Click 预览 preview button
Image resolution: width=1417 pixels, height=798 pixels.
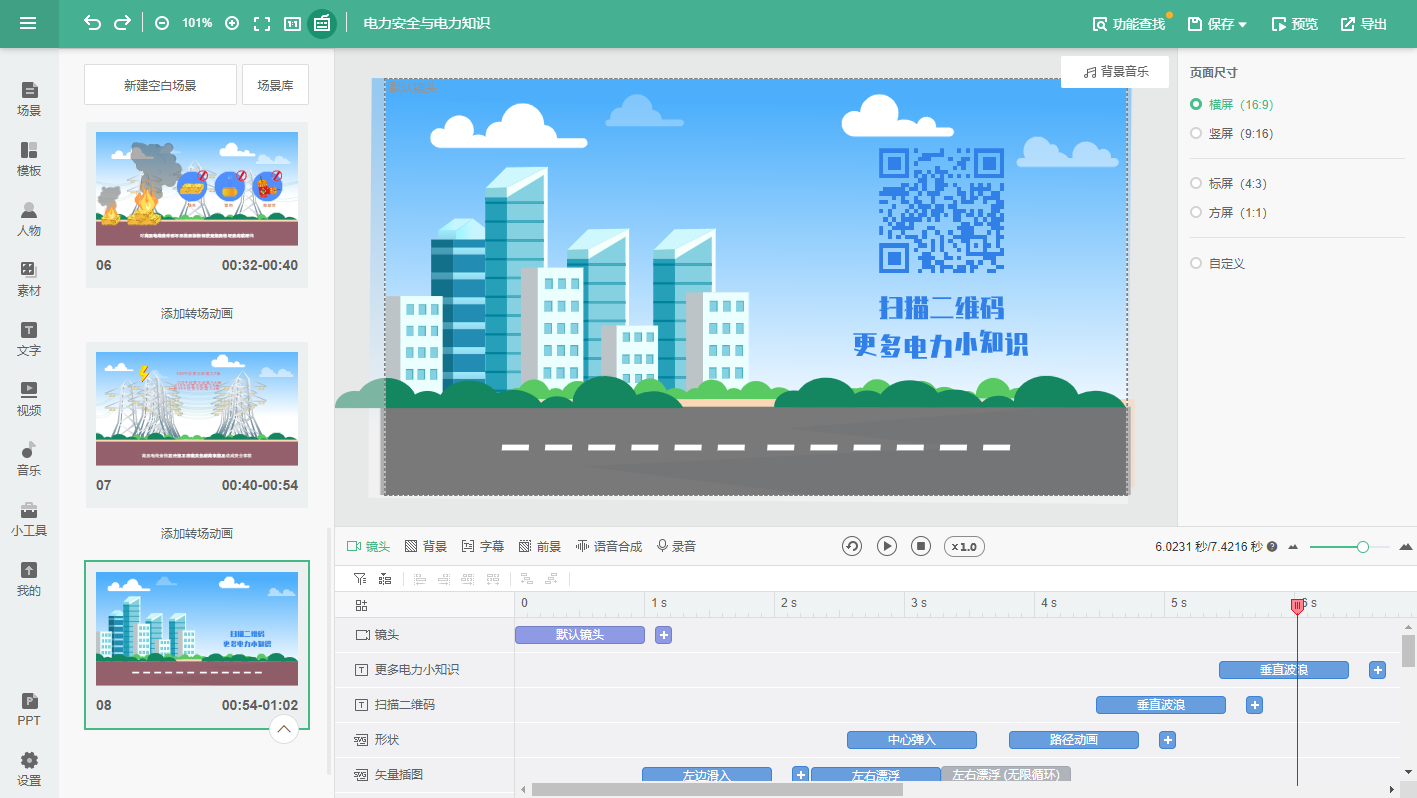(x=1294, y=24)
